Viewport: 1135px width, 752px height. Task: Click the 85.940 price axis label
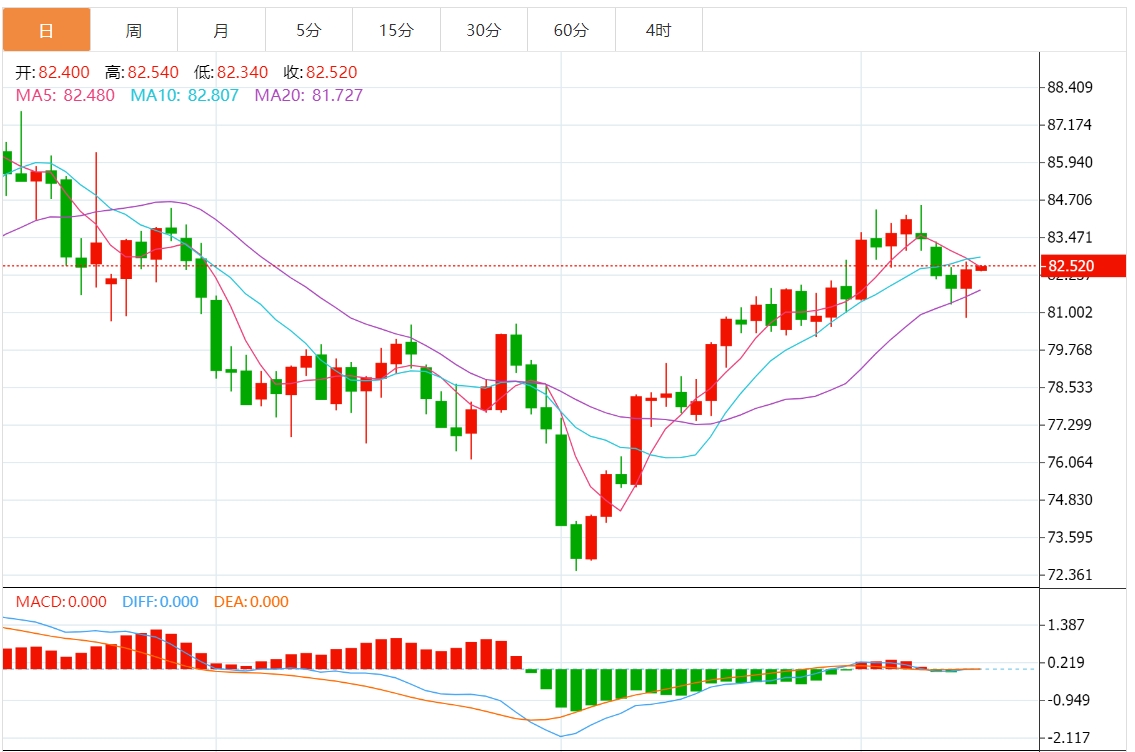(x=1070, y=162)
